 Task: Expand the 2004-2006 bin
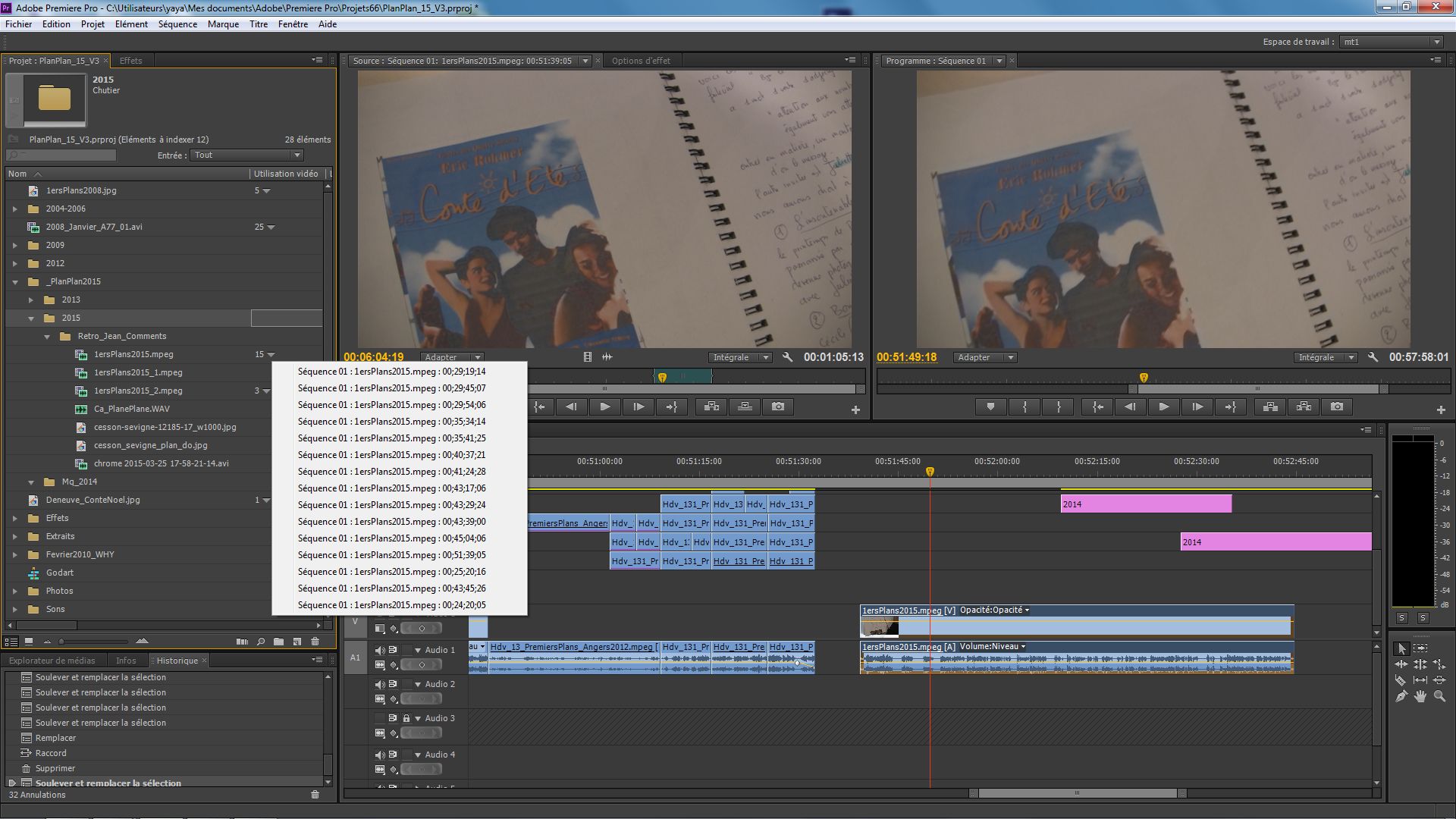(15, 209)
